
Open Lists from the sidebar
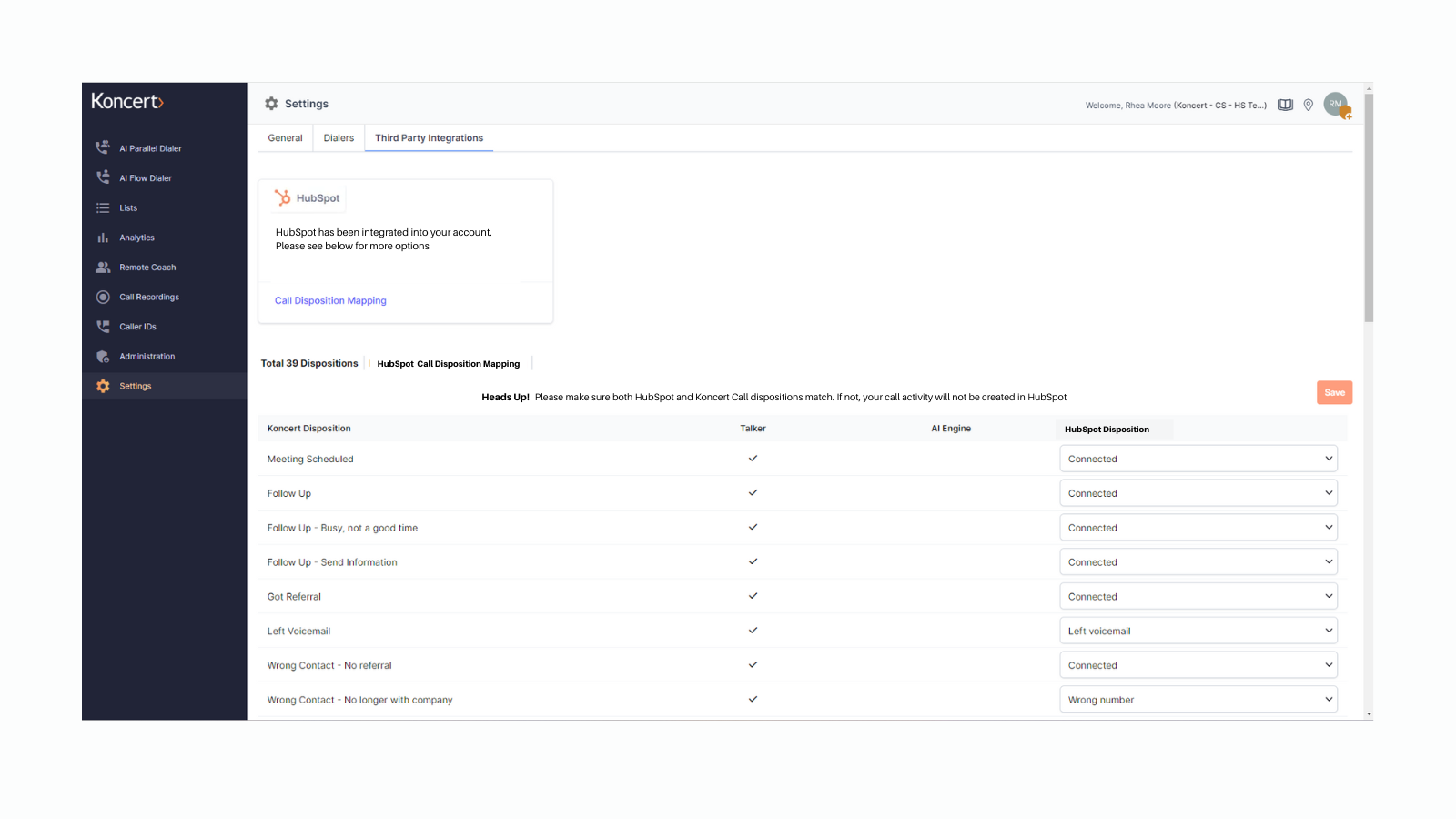(103, 207)
